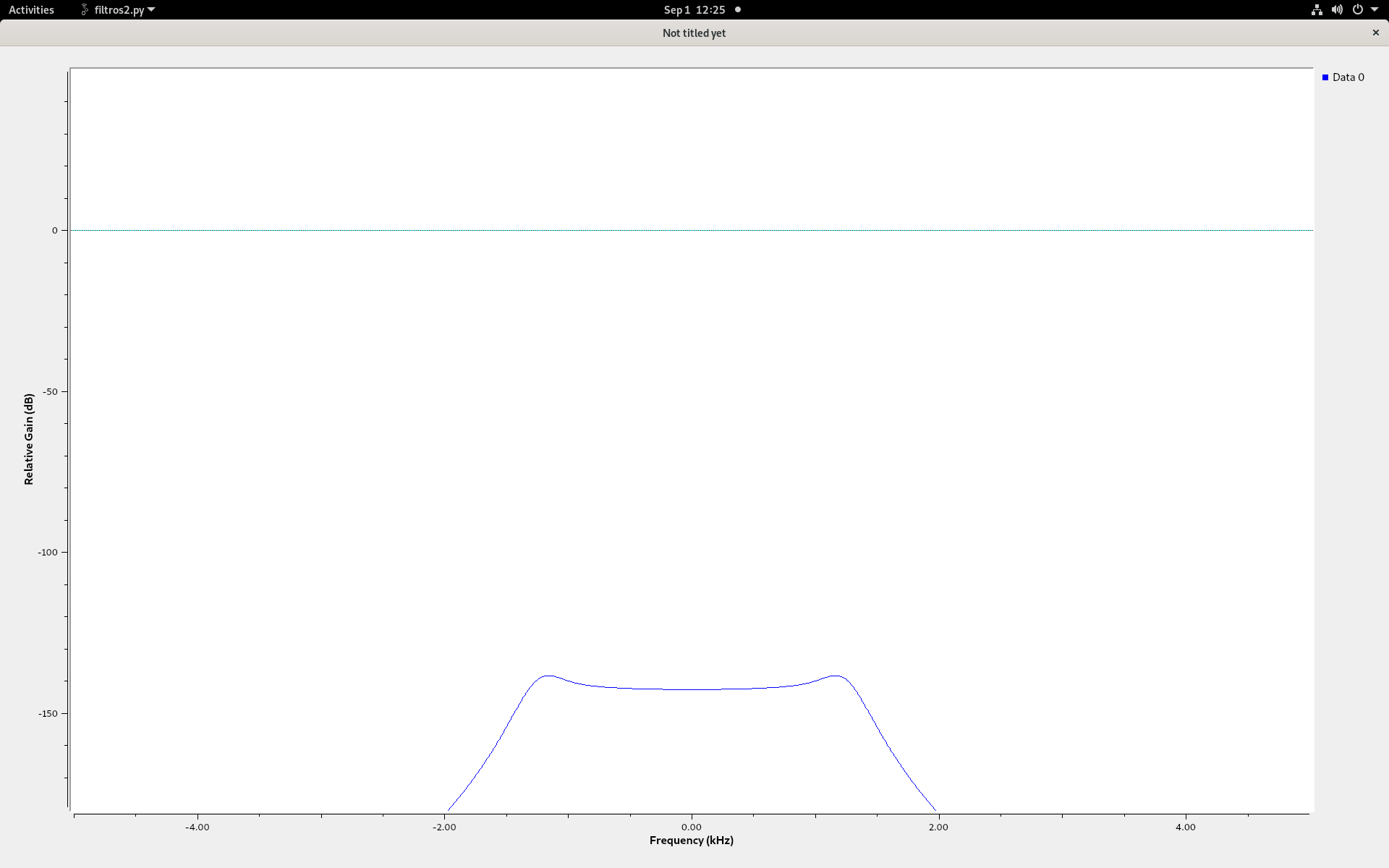Expand the system menu arrow

(1374, 9)
